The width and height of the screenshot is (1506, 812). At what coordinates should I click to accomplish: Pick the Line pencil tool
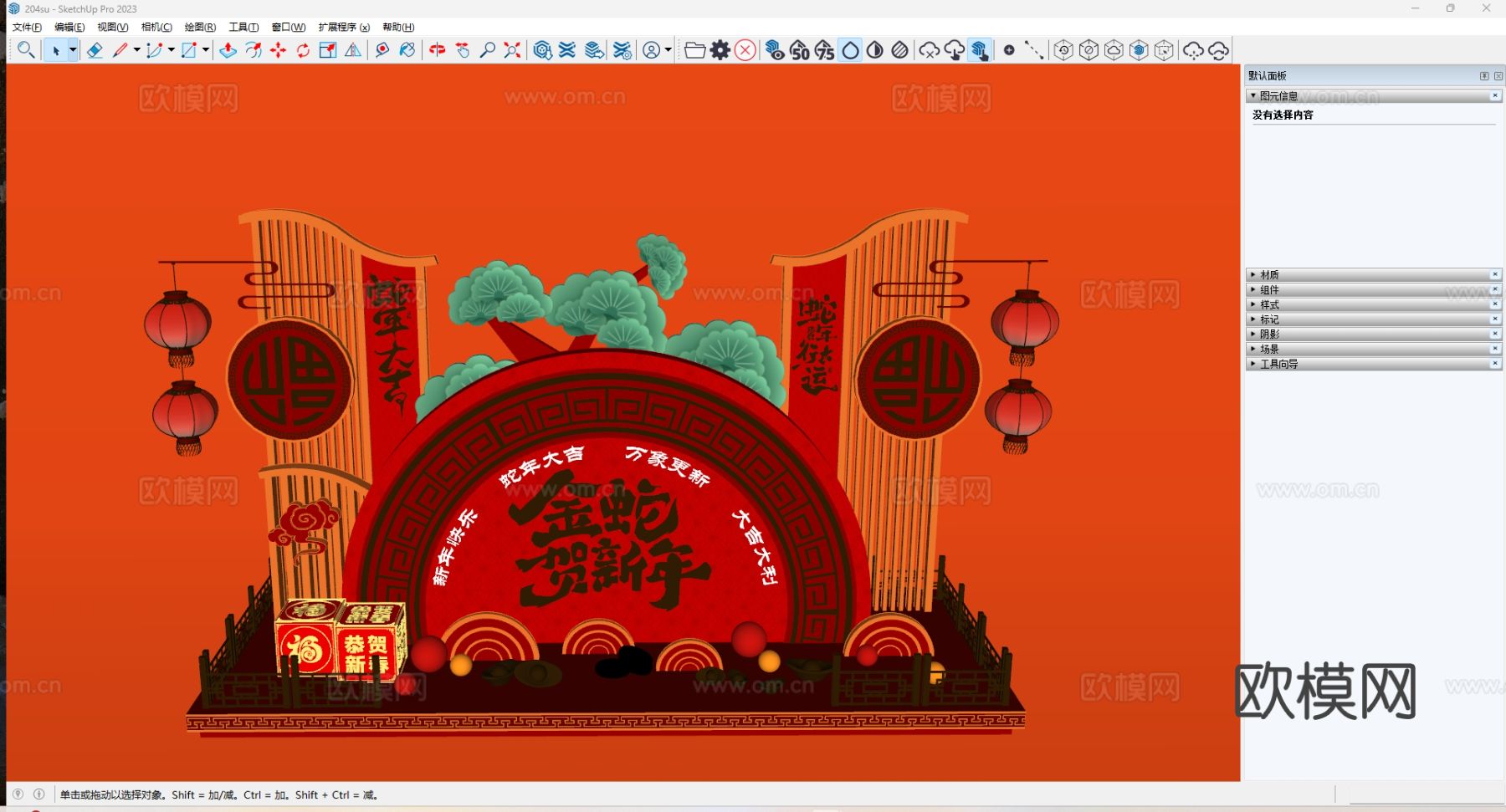coord(120,50)
